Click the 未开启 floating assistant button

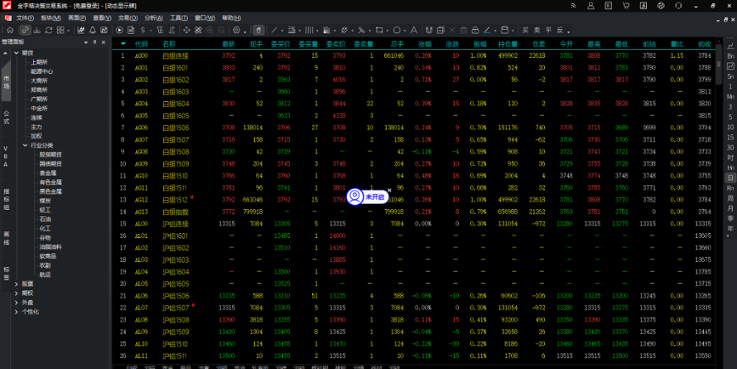point(367,196)
